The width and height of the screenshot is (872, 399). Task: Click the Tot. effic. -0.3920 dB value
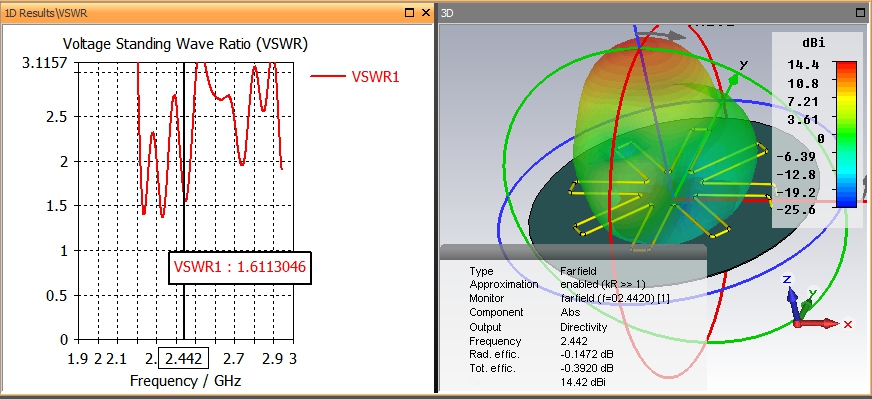(587, 368)
